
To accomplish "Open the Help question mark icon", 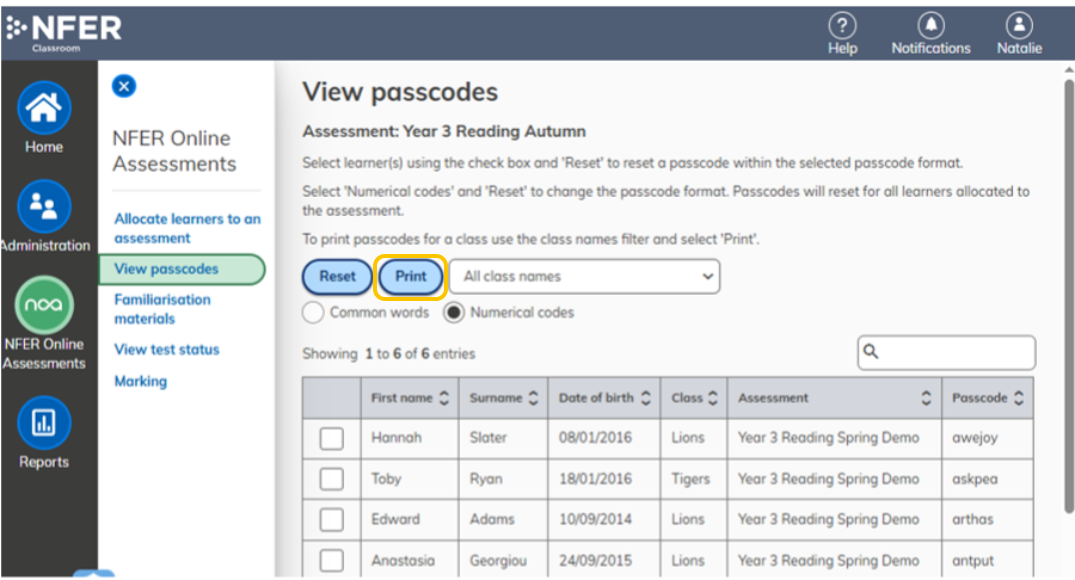I will 842,26.
